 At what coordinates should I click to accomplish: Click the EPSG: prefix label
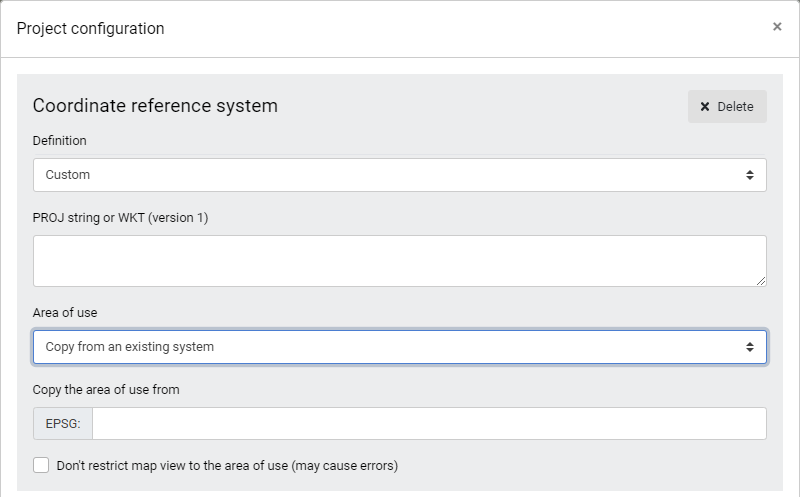(63, 424)
